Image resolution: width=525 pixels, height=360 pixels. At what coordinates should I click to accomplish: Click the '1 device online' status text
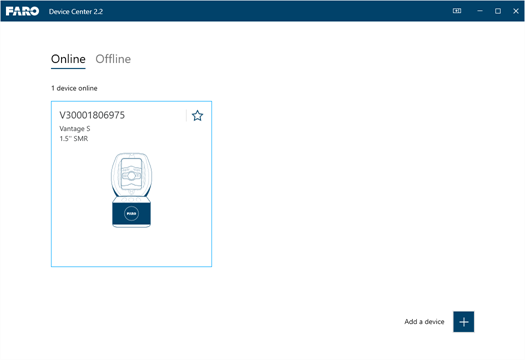[x=74, y=88]
